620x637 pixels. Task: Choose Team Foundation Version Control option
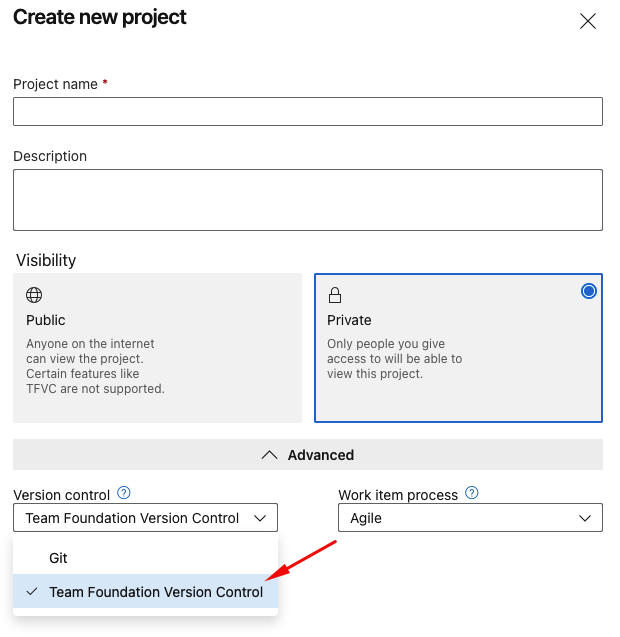coord(156,592)
